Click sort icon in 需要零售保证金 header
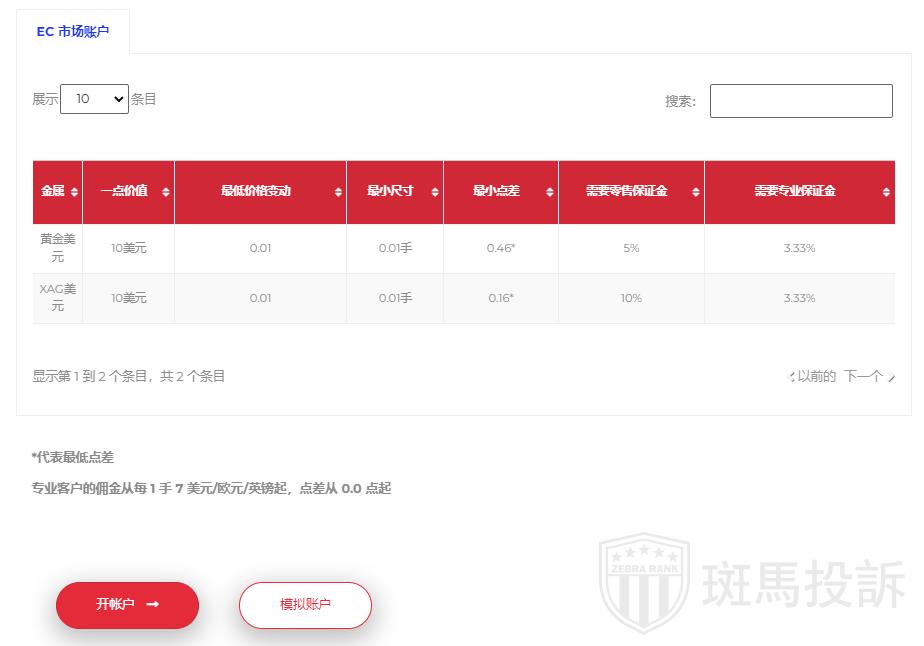 point(696,192)
